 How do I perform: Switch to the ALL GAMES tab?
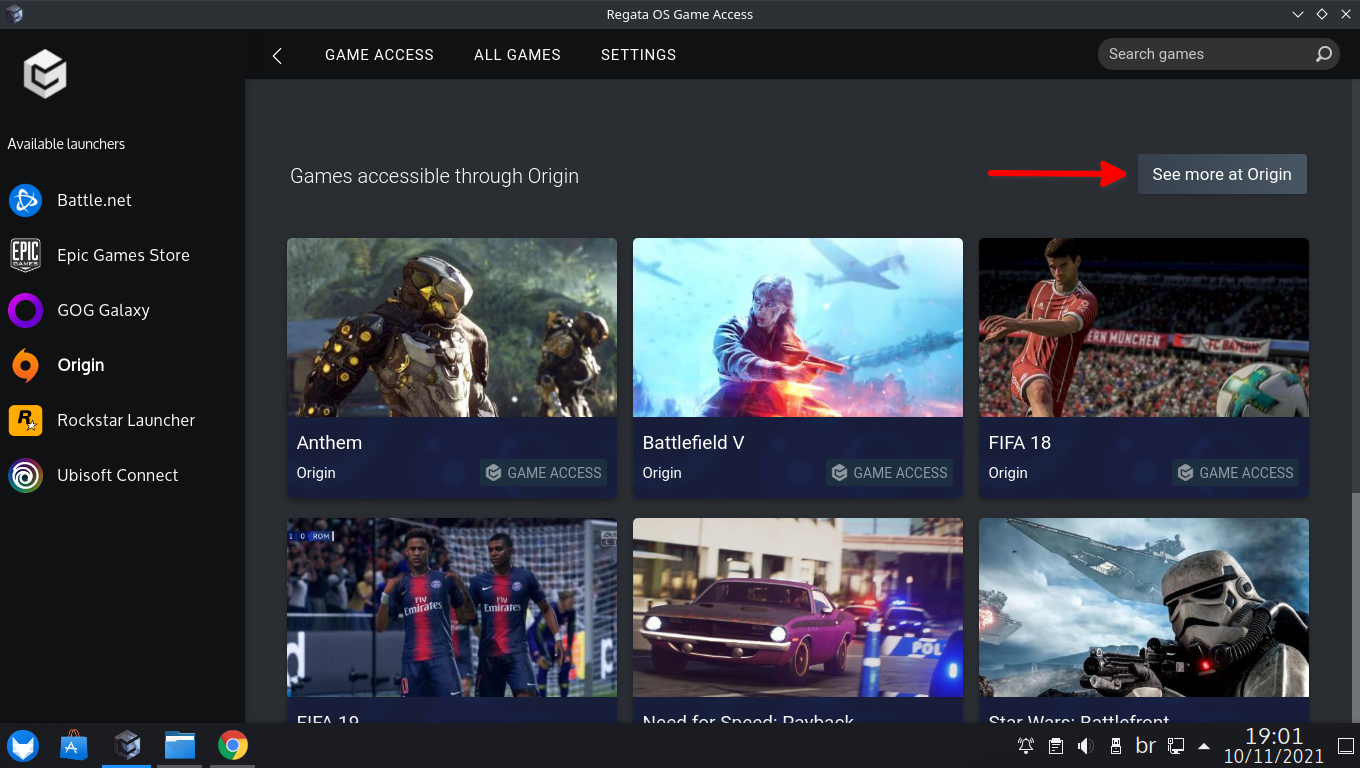tap(517, 55)
